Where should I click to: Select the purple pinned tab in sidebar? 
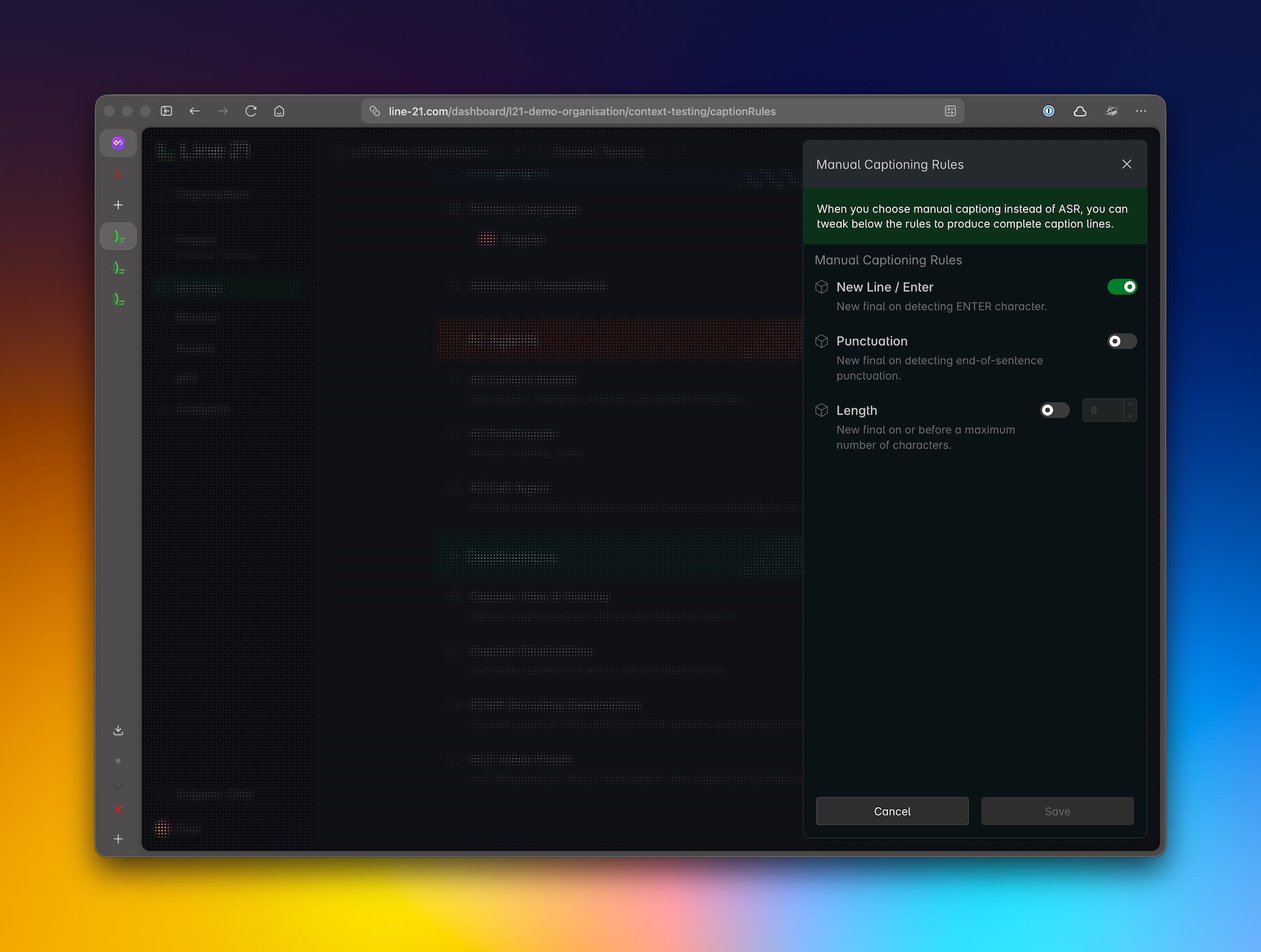click(x=118, y=143)
